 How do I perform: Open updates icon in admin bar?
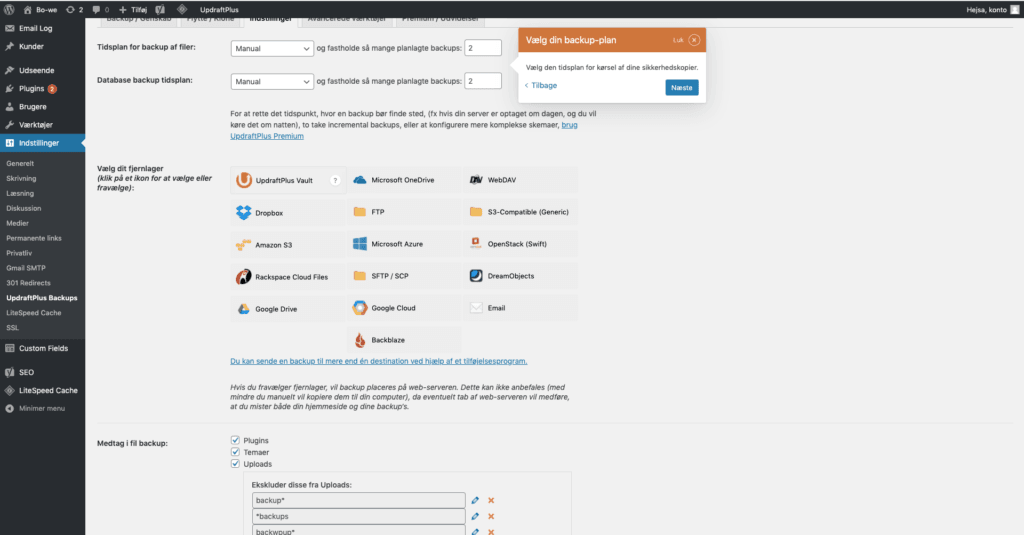(x=74, y=9)
